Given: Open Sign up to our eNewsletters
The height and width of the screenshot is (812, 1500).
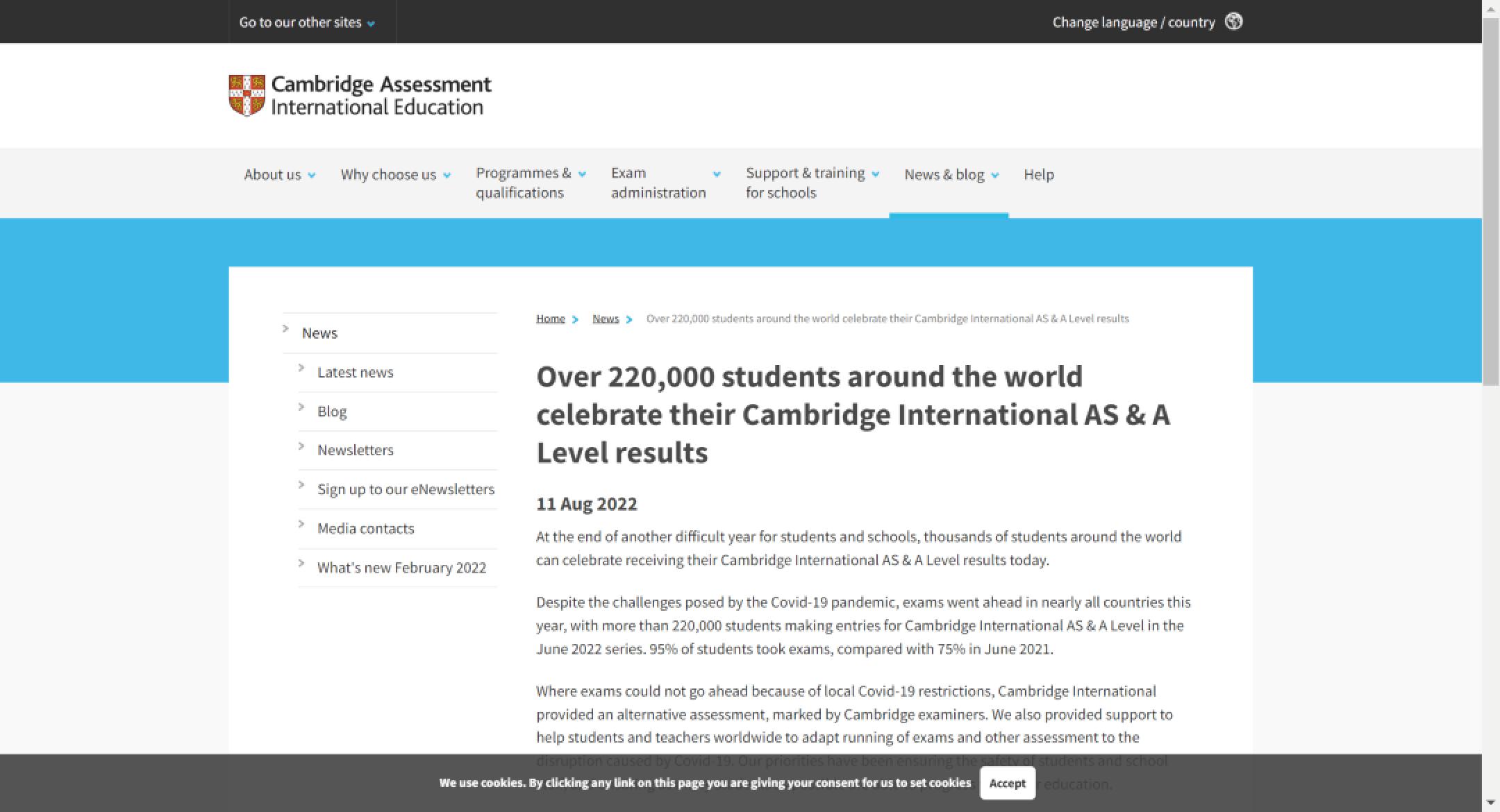Looking at the screenshot, I should pyautogui.click(x=406, y=489).
